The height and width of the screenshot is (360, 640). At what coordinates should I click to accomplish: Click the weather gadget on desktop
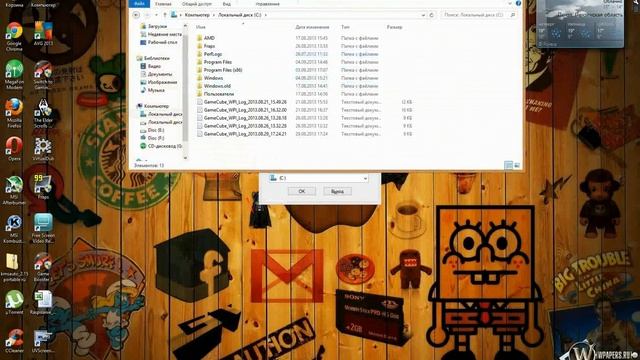pyautogui.click(x=580, y=24)
